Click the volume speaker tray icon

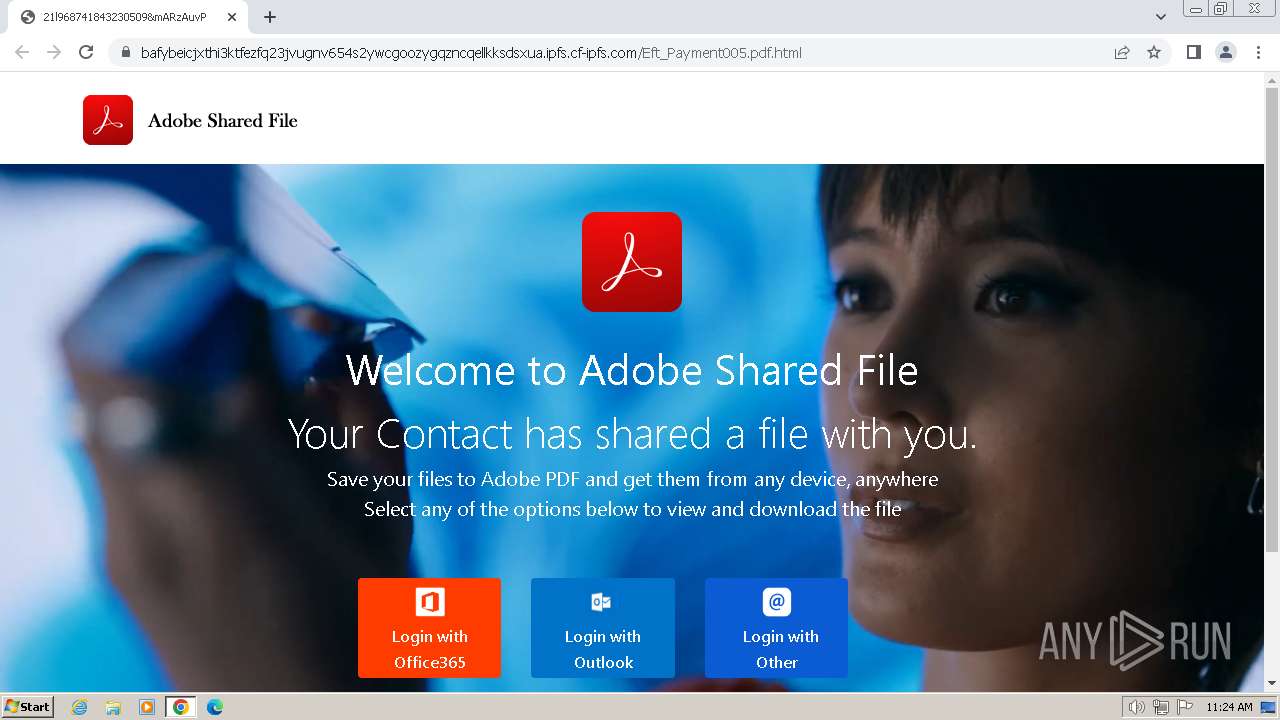(x=1137, y=707)
